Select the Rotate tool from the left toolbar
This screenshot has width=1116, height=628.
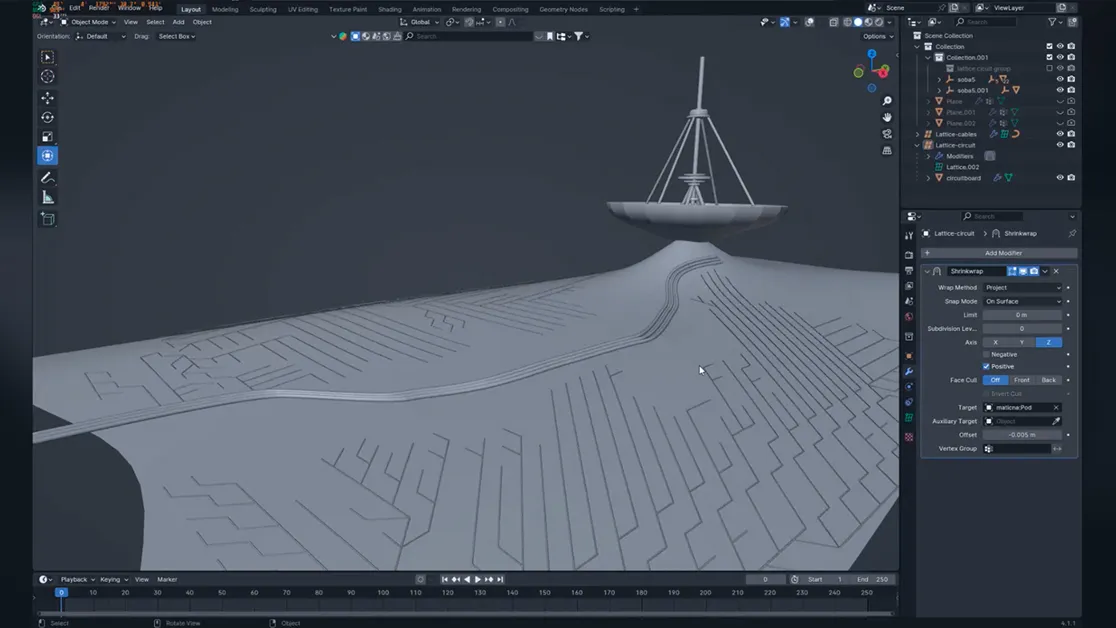coord(47,117)
